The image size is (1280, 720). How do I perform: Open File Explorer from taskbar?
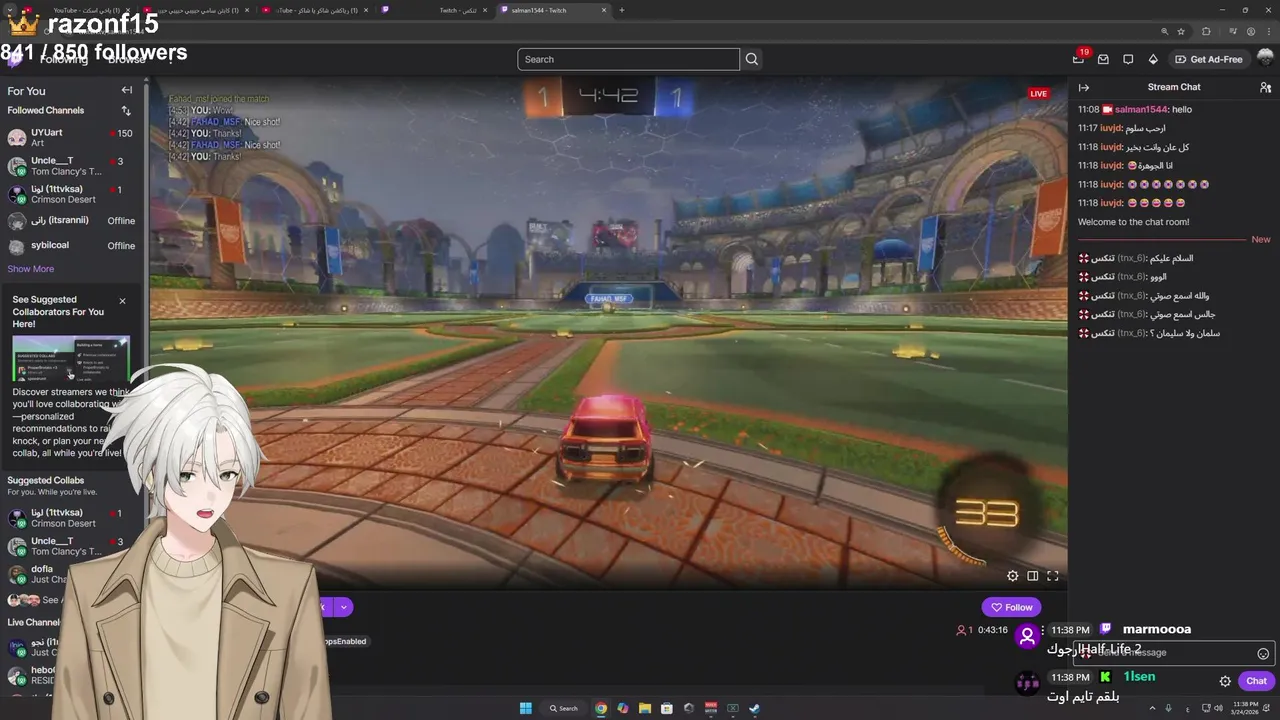pos(645,708)
